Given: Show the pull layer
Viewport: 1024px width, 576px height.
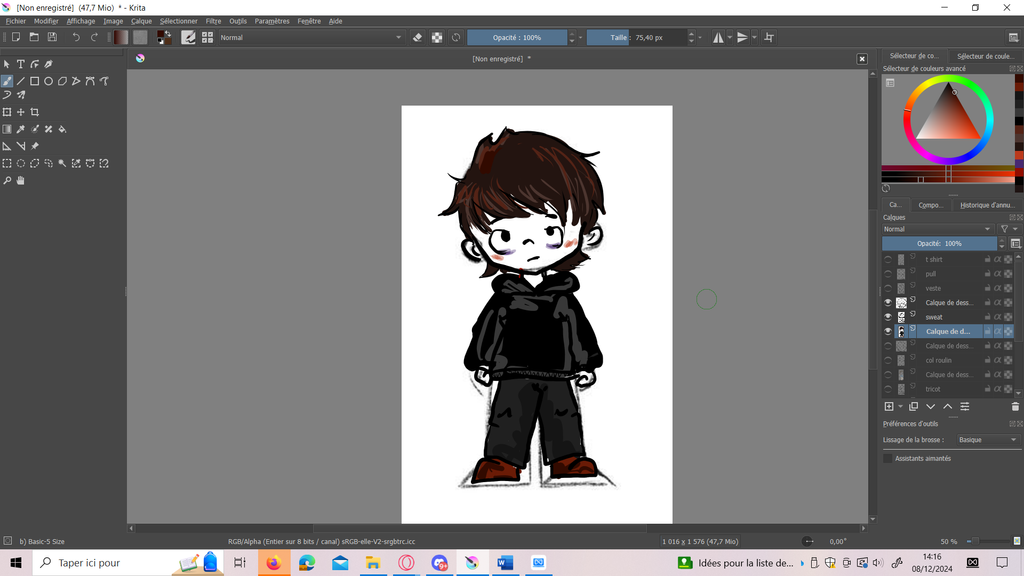Looking at the screenshot, I should [888, 274].
